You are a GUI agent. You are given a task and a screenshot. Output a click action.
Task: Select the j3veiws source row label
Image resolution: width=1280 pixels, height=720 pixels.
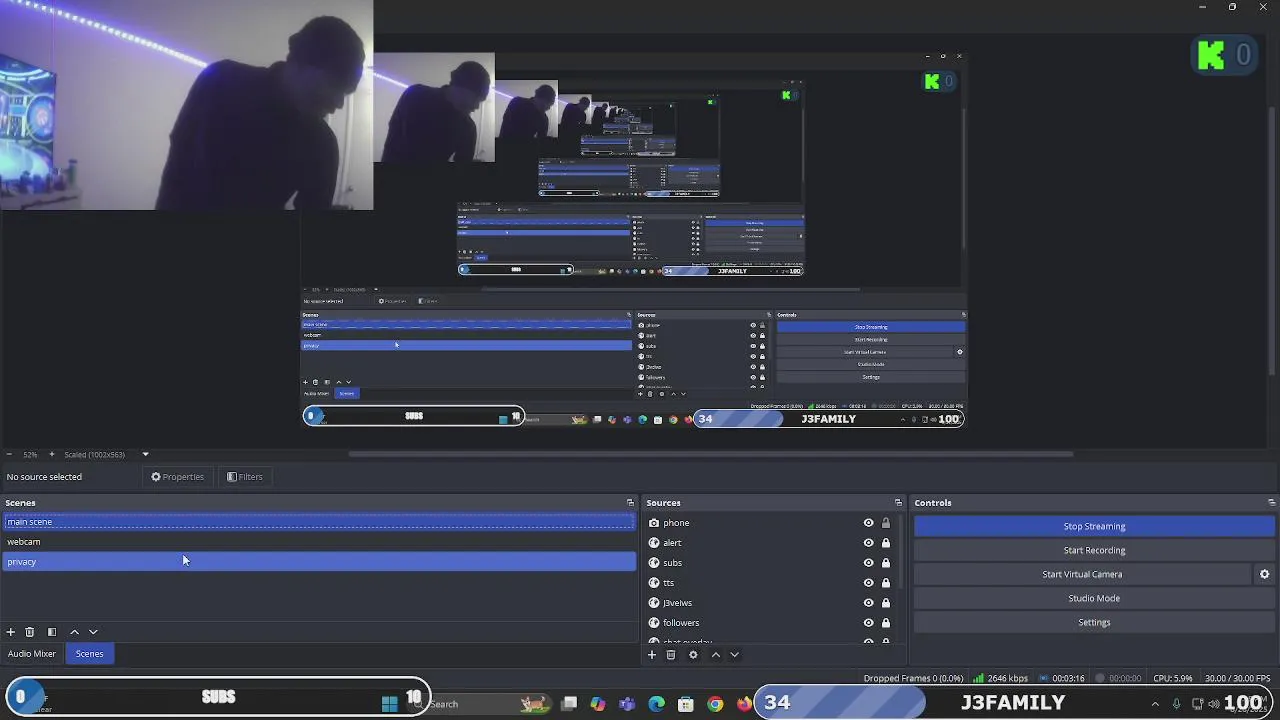677,603
